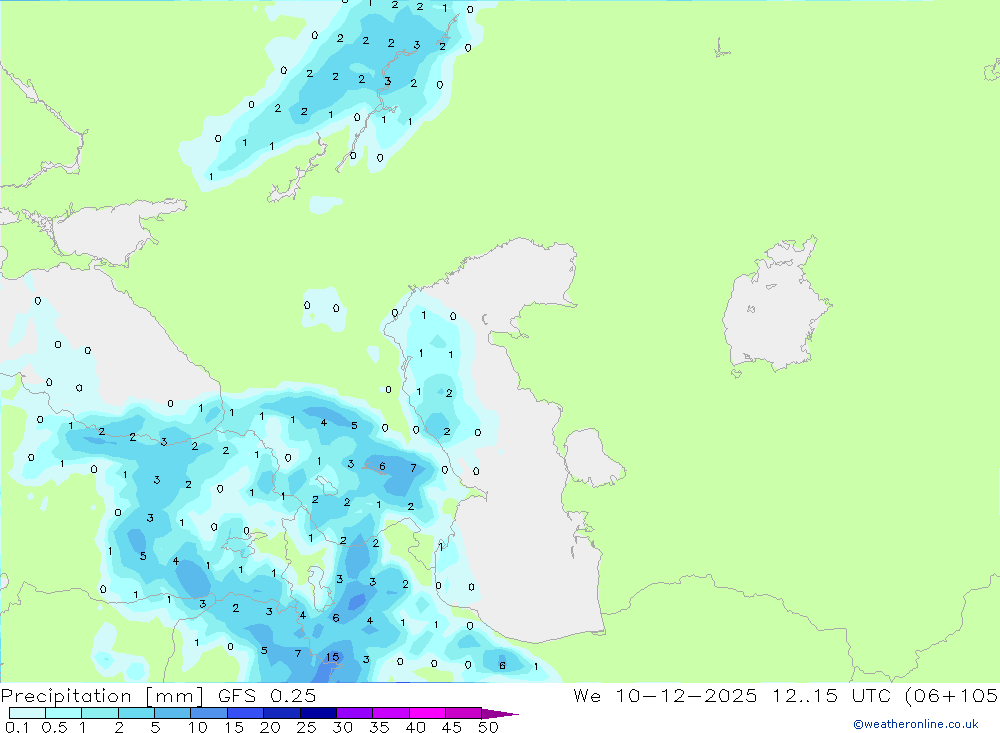
Task: Click the 'We 10-12-2025' date text
Action: click(x=665, y=695)
